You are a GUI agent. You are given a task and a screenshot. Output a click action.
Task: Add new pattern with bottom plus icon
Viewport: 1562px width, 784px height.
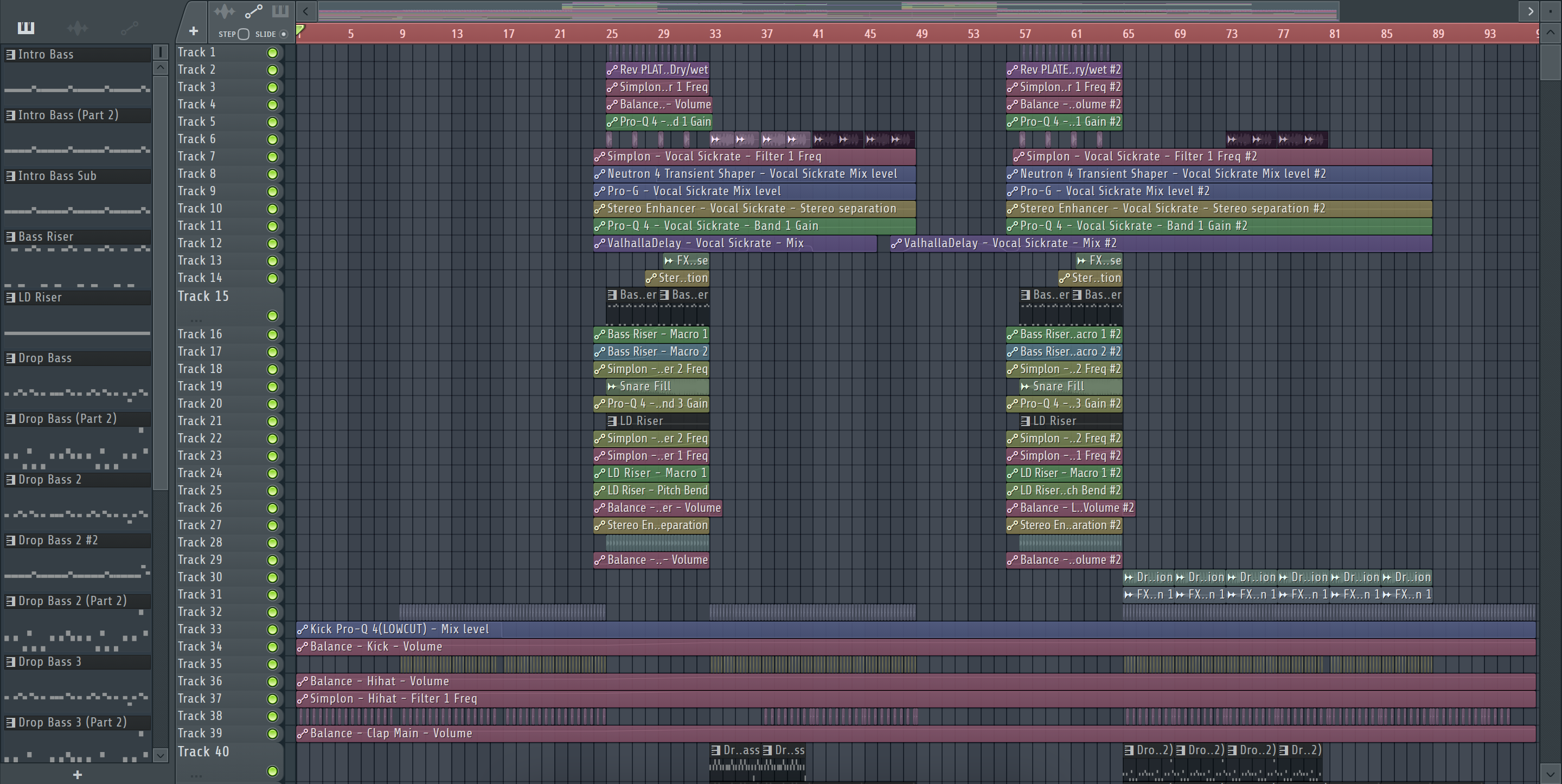point(78,774)
